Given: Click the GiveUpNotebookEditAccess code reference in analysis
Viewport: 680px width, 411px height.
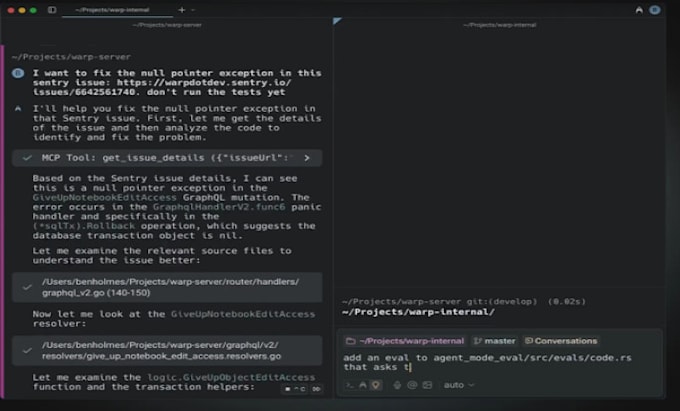Looking at the screenshot, I should pyautogui.click(x=105, y=197).
